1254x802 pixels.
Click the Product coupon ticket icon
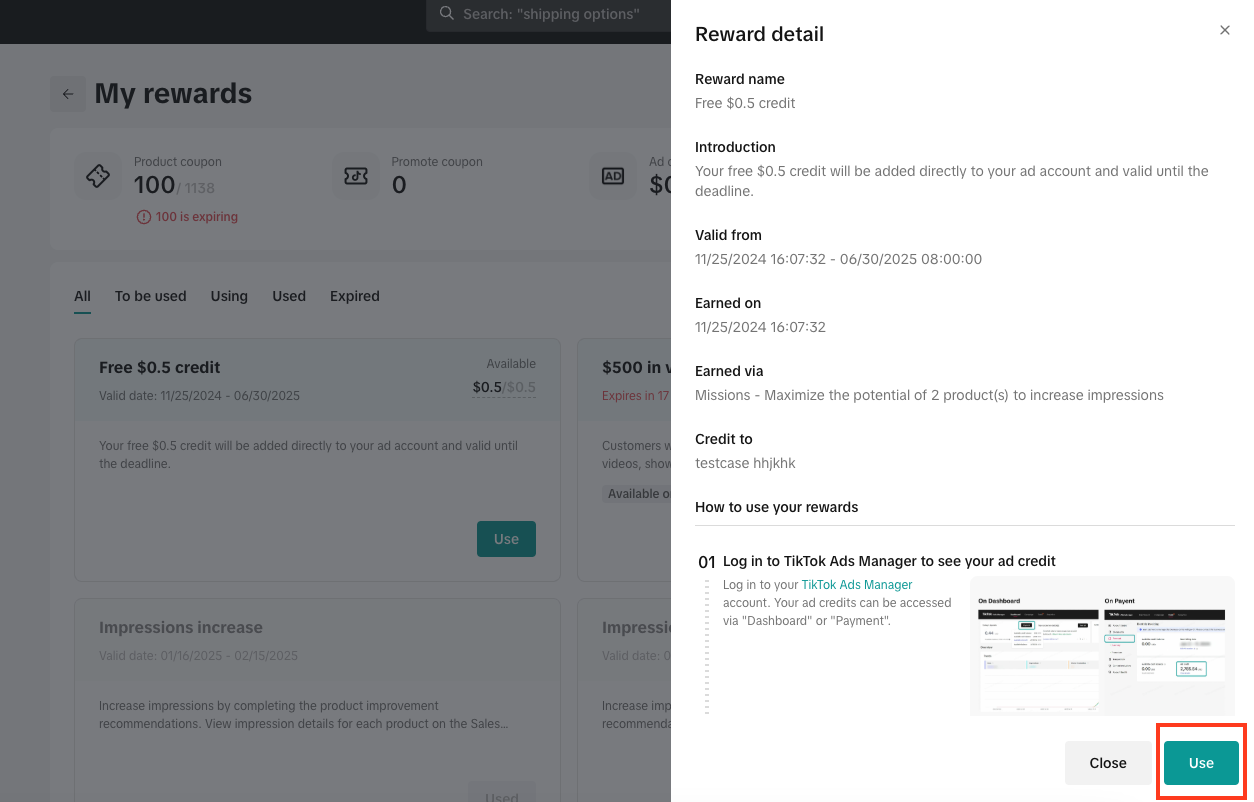coord(98,176)
